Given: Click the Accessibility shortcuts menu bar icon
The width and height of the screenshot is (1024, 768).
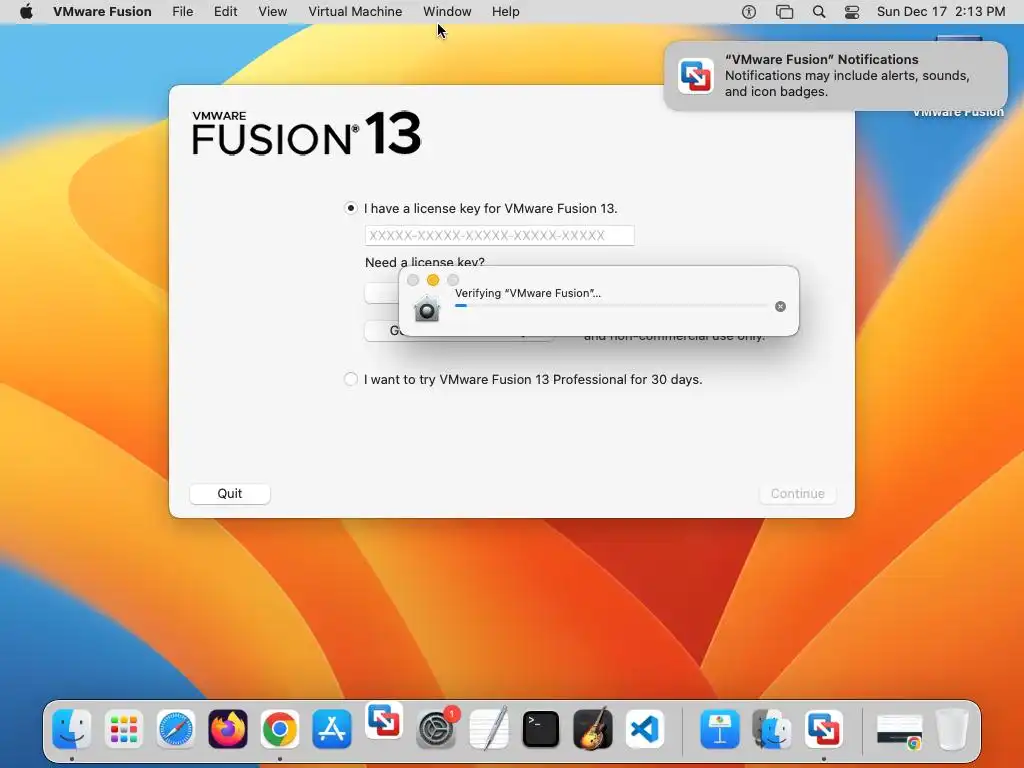Looking at the screenshot, I should pyautogui.click(x=749, y=12).
